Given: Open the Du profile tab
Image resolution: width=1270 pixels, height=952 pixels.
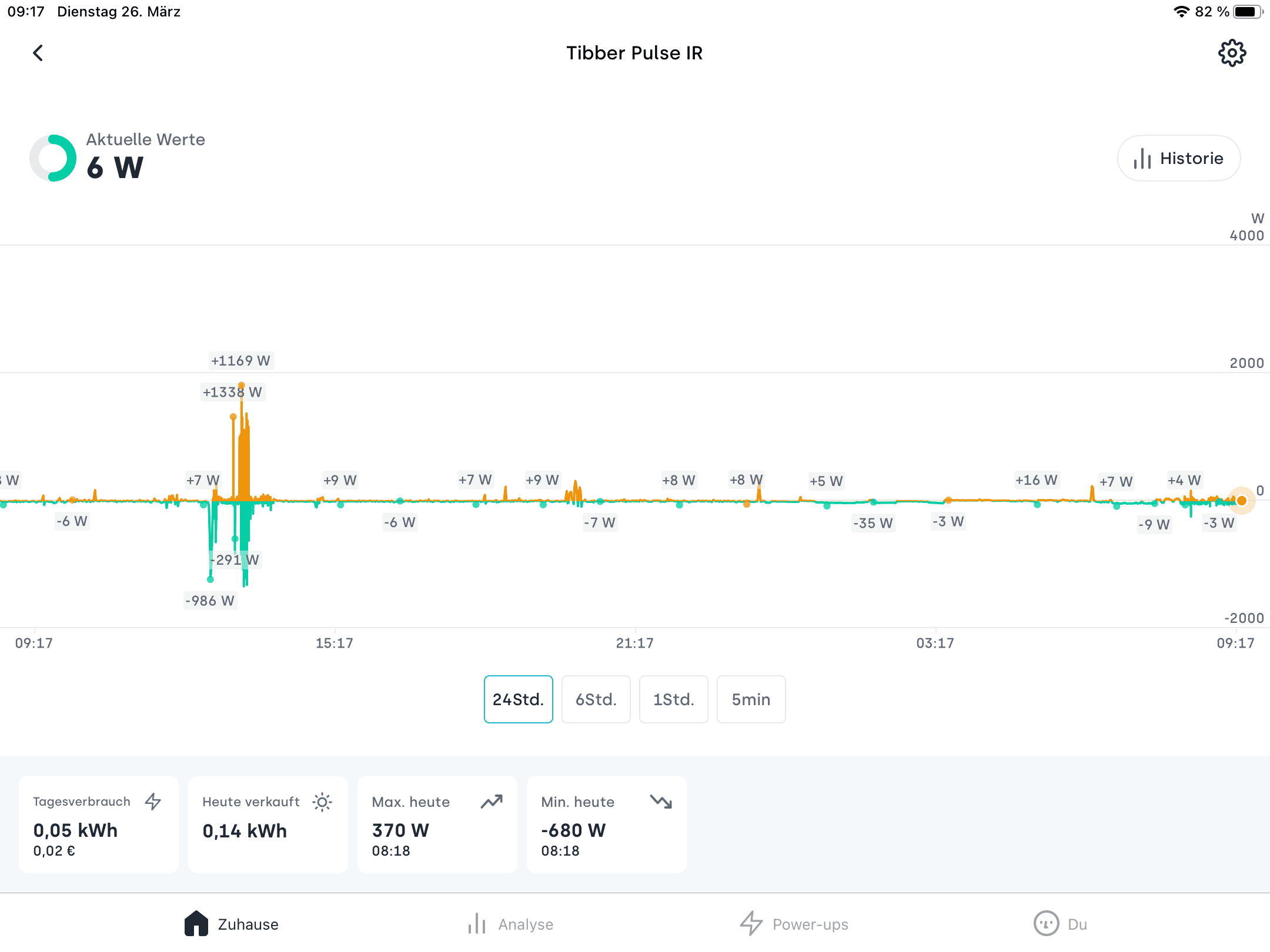Looking at the screenshot, I should [x=1060, y=924].
